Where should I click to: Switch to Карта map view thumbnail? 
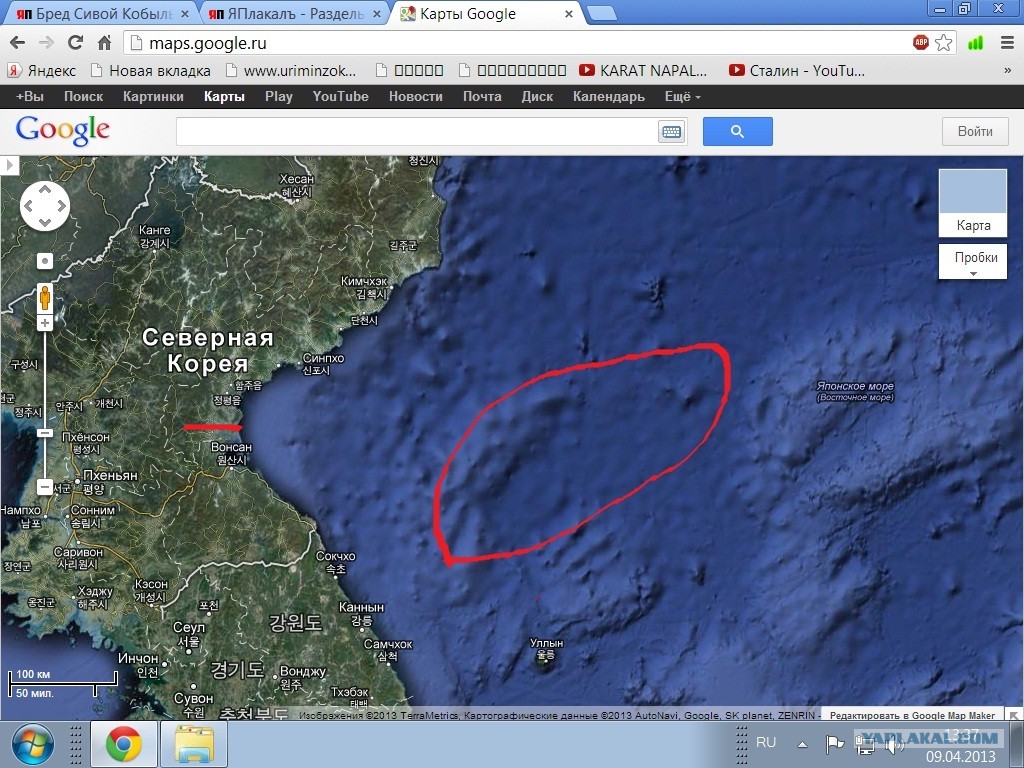[972, 202]
